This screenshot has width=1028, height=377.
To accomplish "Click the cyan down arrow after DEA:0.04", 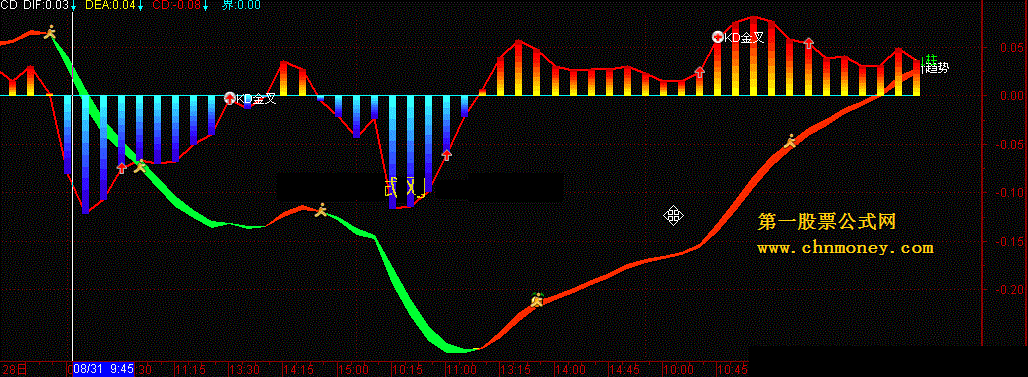I will click(x=140, y=6).
